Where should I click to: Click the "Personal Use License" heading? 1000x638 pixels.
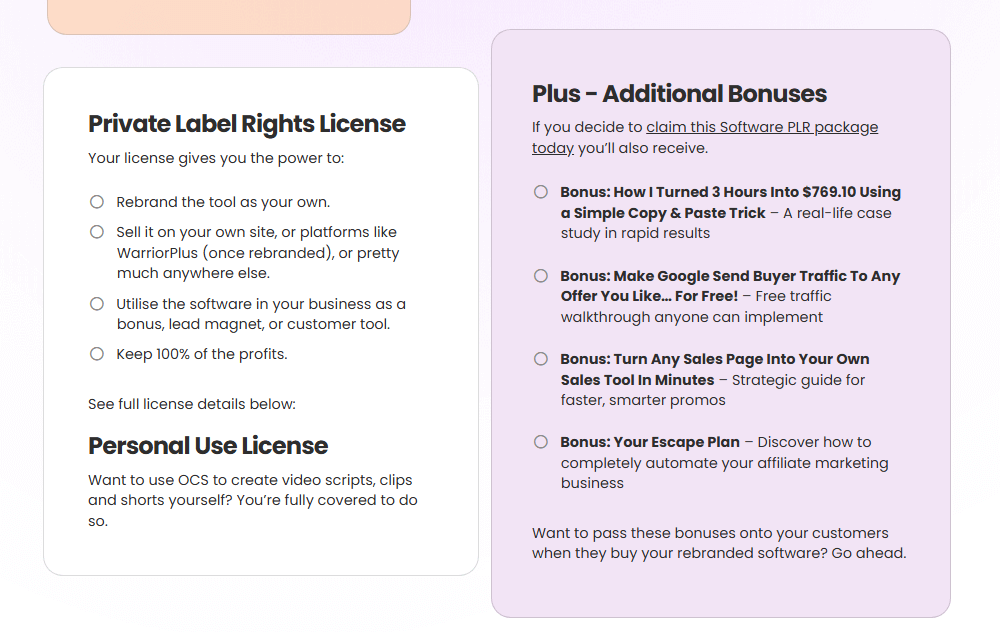(x=208, y=445)
